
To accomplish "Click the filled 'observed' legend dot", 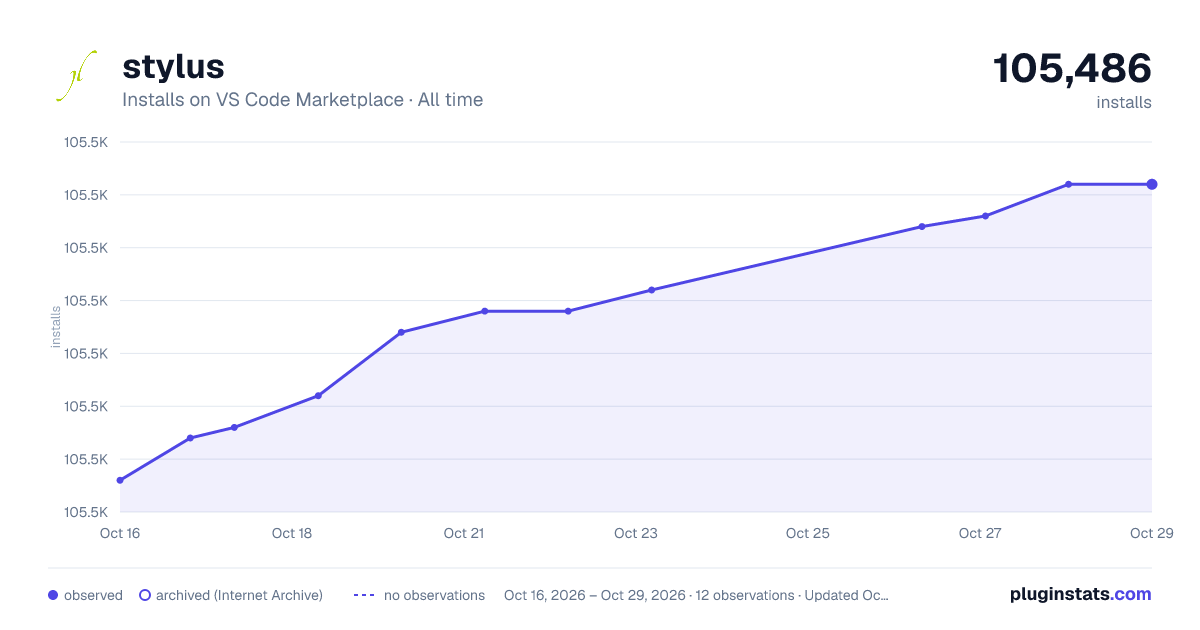I will pos(53,595).
